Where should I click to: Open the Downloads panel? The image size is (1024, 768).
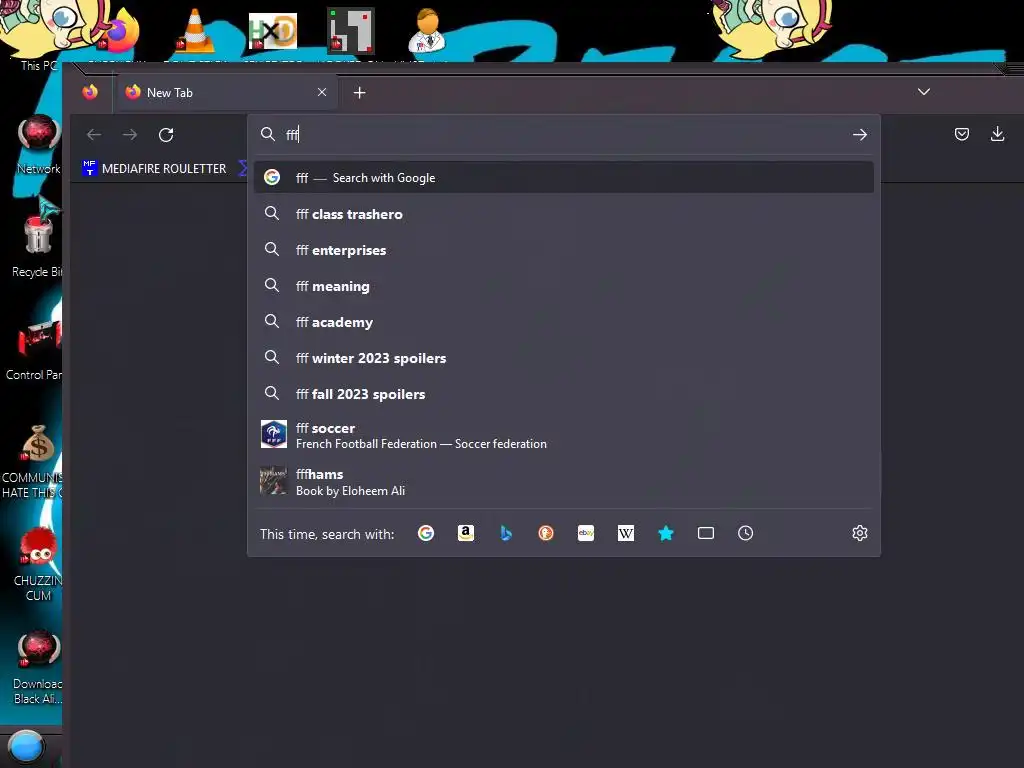pos(997,134)
